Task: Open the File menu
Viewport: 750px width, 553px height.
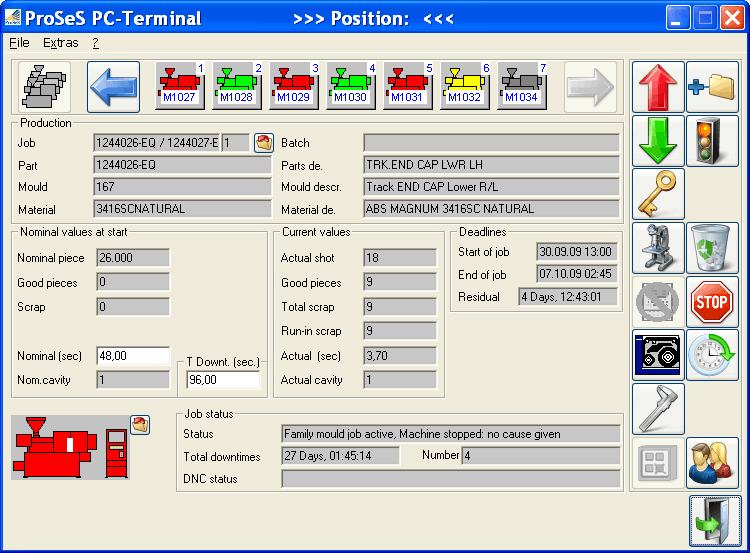Action: click(x=19, y=43)
